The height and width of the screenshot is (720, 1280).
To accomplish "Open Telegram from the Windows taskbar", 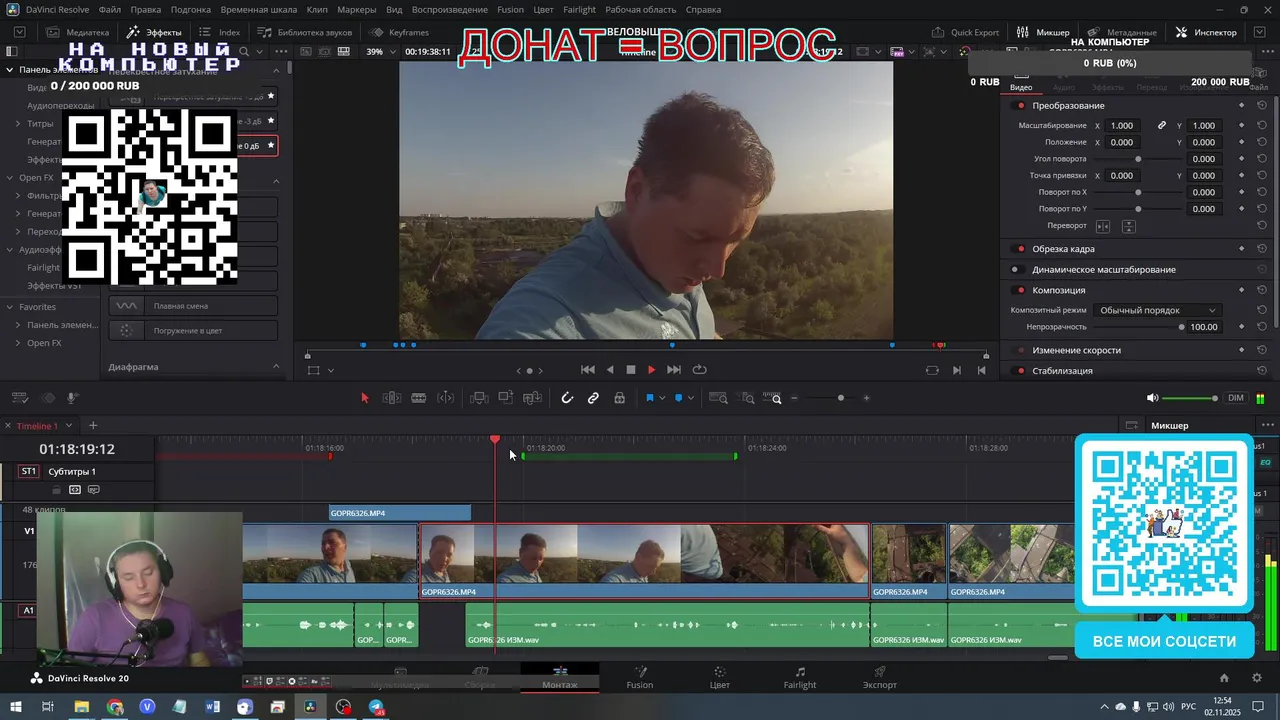I will click(376, 707).
